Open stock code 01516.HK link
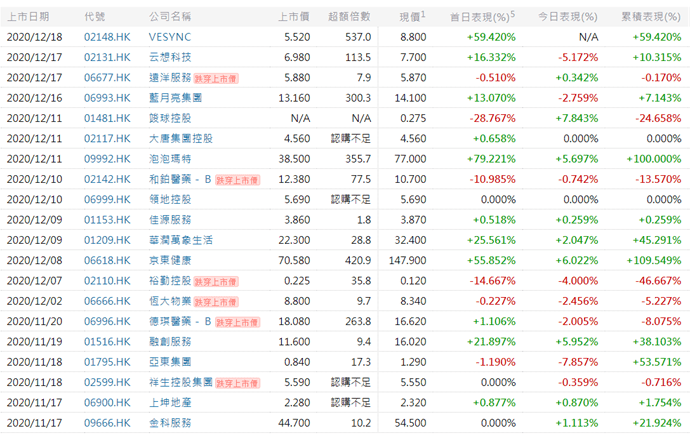The width and height of the screenshot is (690, 438). [x=107, y=342]
